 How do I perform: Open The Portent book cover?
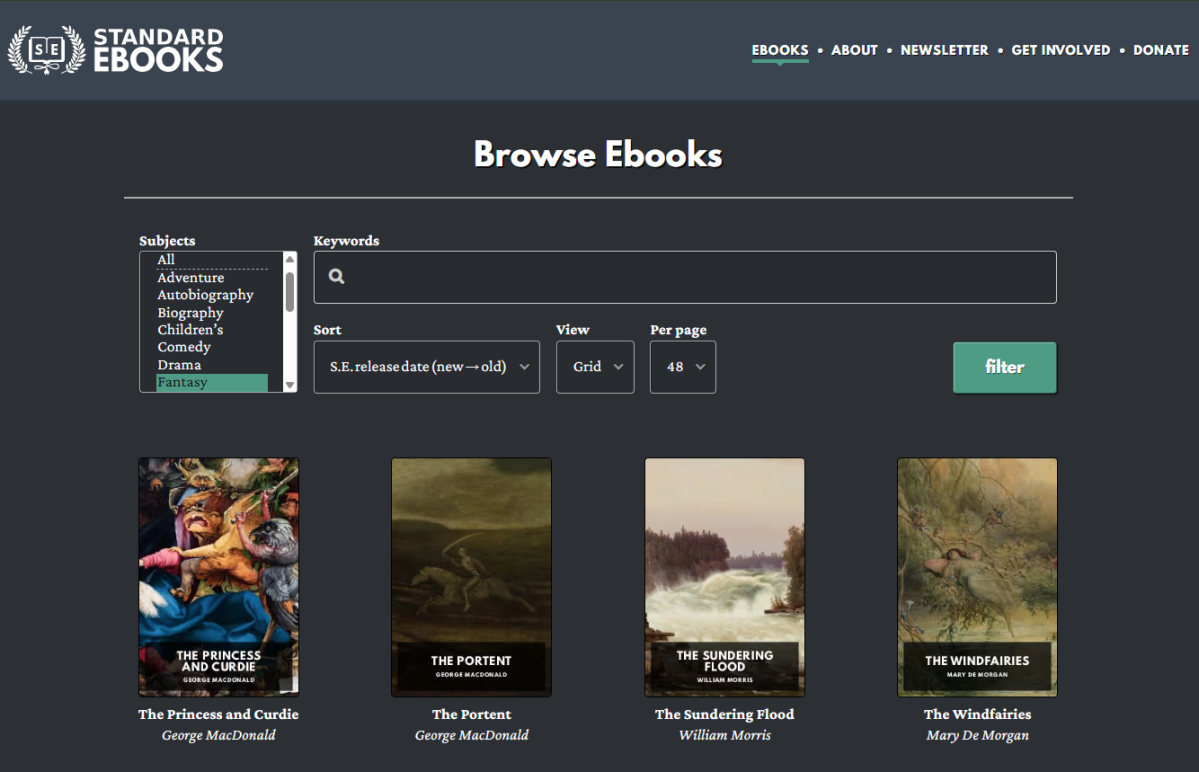coord(471,577)
